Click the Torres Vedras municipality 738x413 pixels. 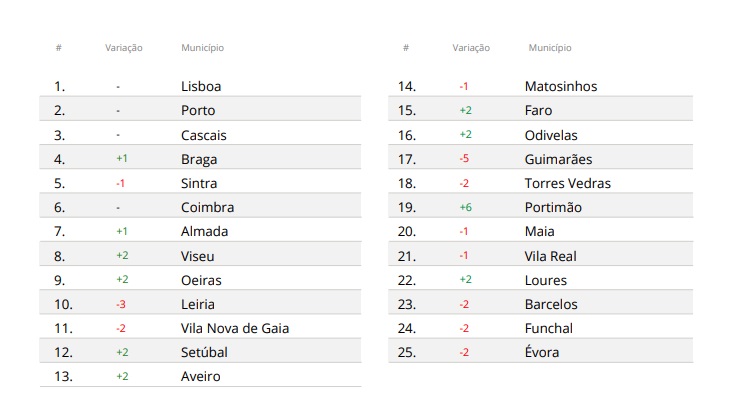567,183
